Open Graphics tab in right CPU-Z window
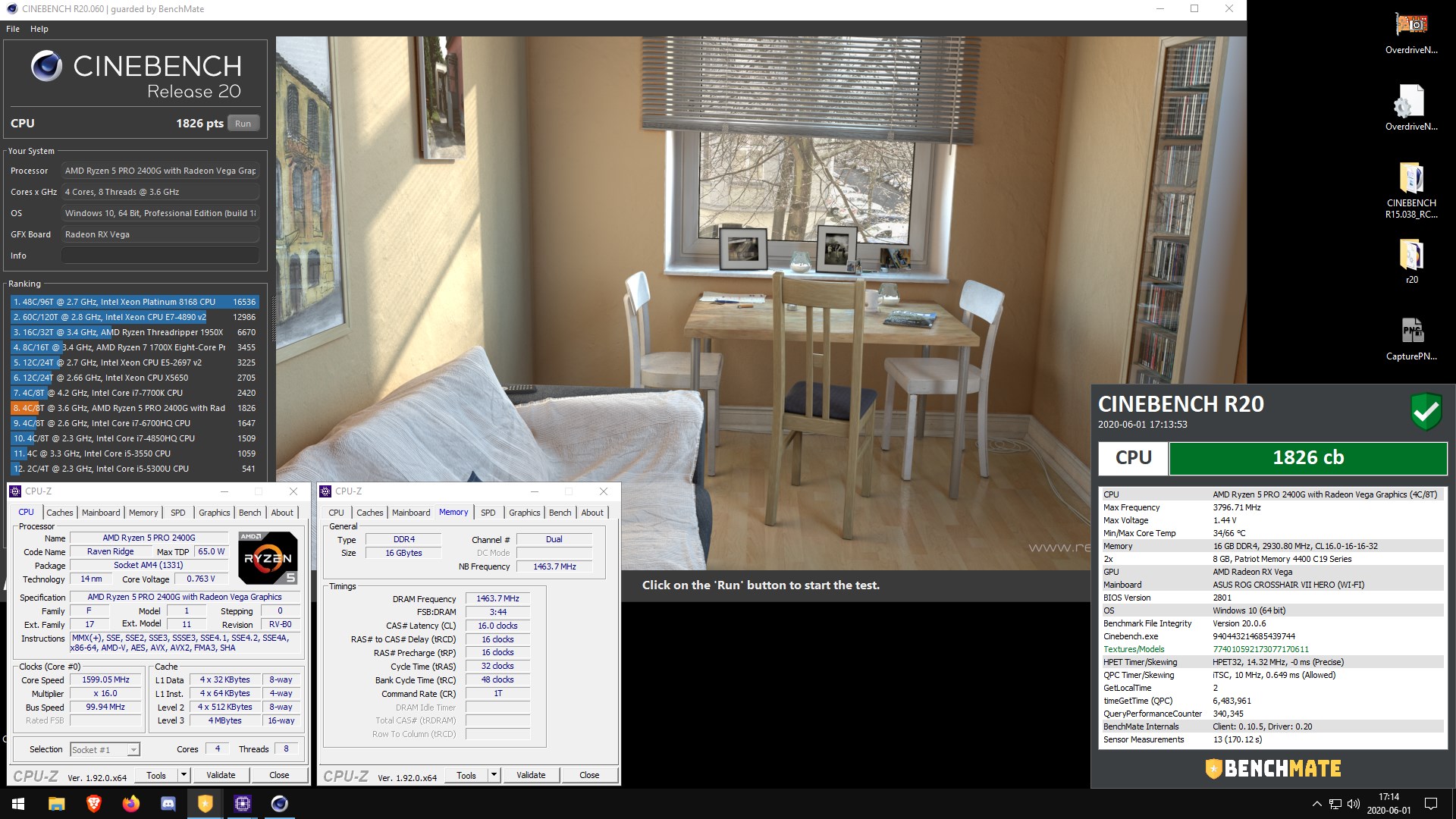This screenshot has height=819, width=1456. (525, 513)
